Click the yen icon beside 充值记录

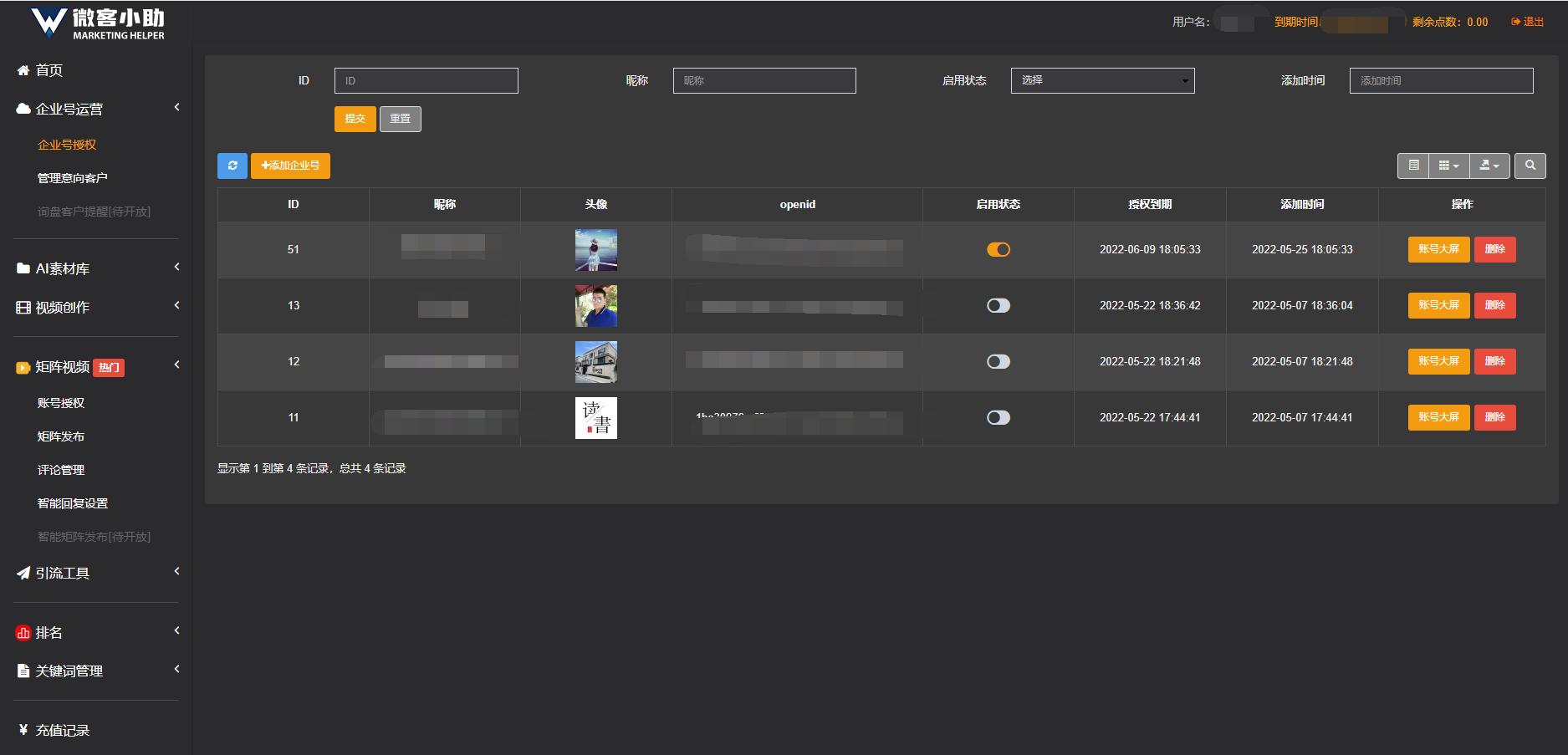(x=23, y=730)
